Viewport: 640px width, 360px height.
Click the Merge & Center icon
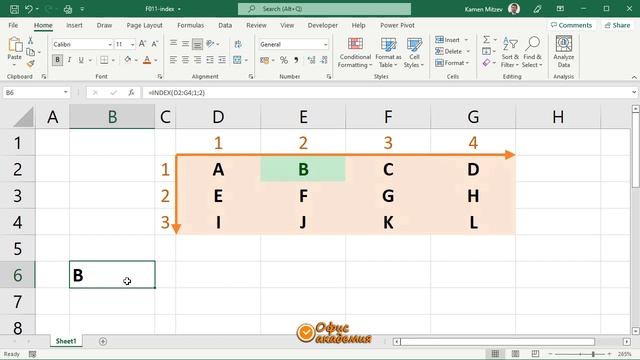click(237, 60)
